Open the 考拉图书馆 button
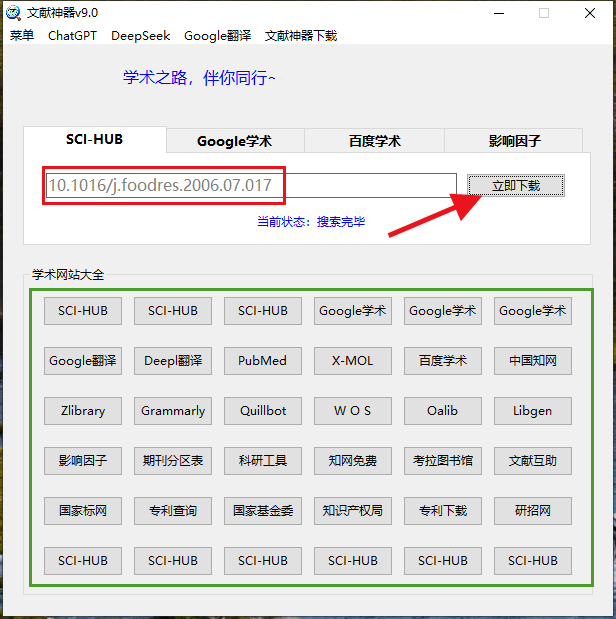 443,461
